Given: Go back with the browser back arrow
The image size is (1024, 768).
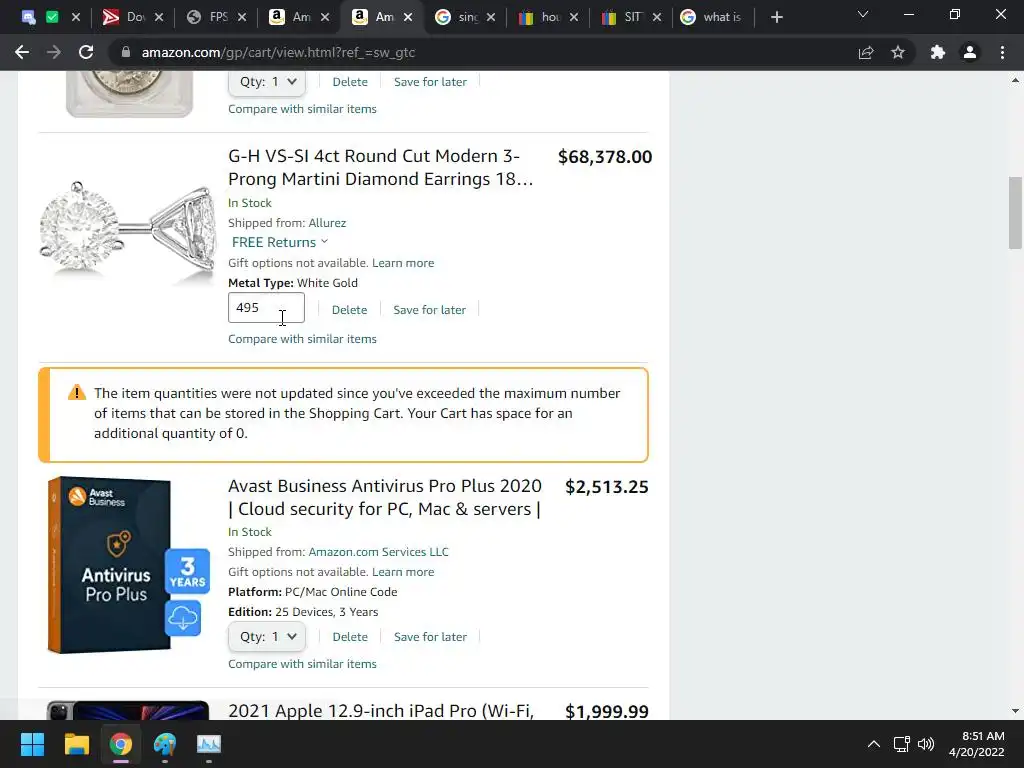Looking at the screenshot, I should click(x=22, y=52).
